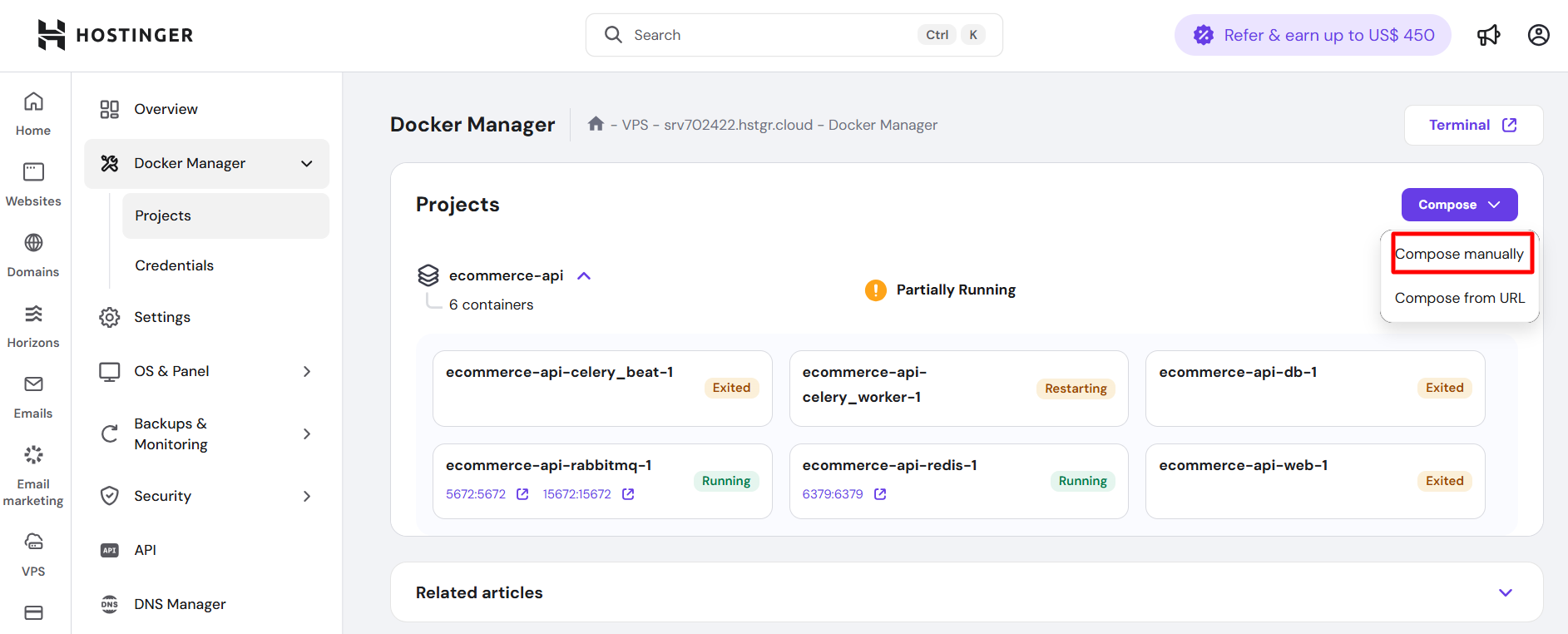Open DNS Manager in the sidebar
The width and height of the screenshot is (1568, 634).
tap(206, 604)
